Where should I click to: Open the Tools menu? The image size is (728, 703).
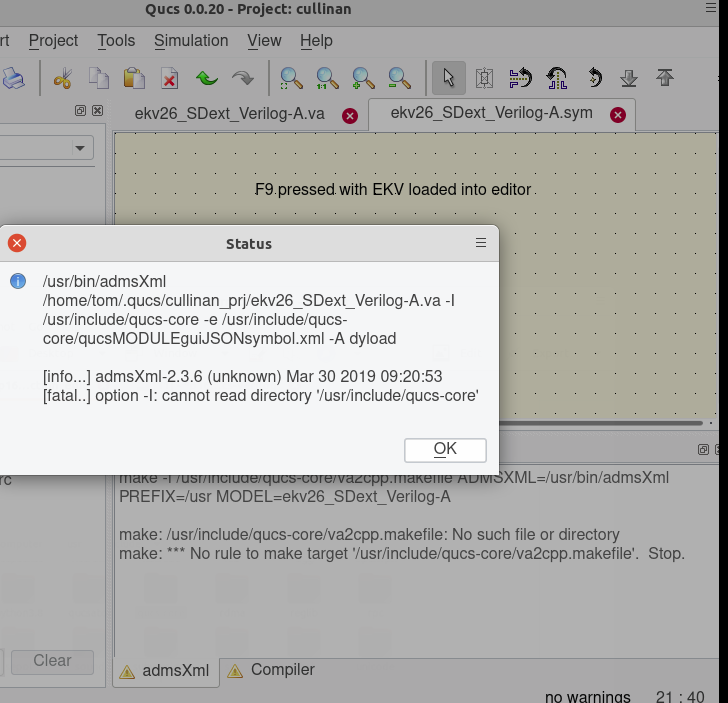pos(116,40)
